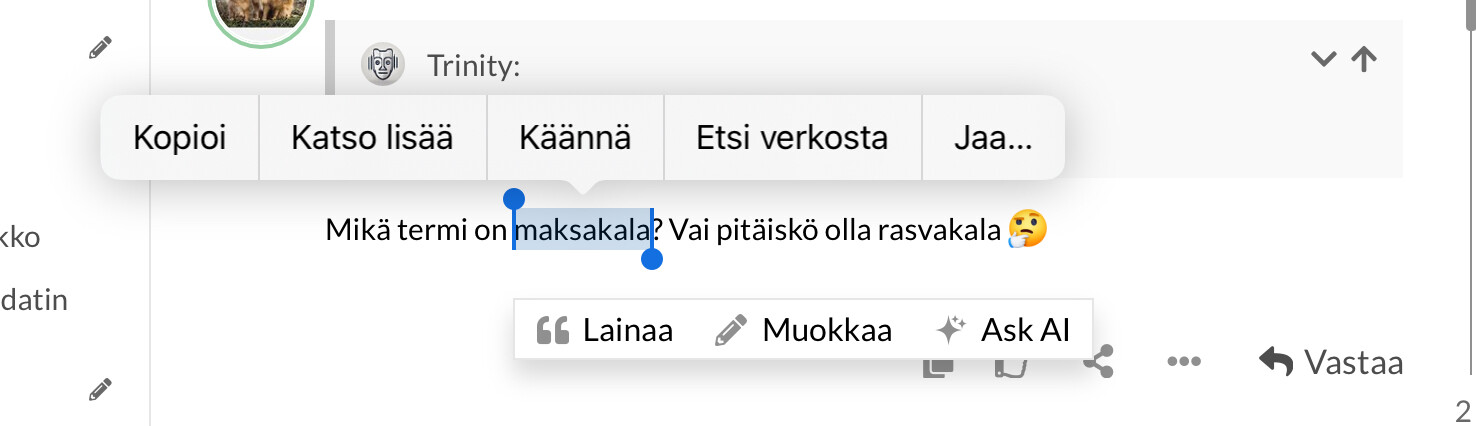Click Muokkaa to edit the post
1476x426 pixels.
point(804,330)
